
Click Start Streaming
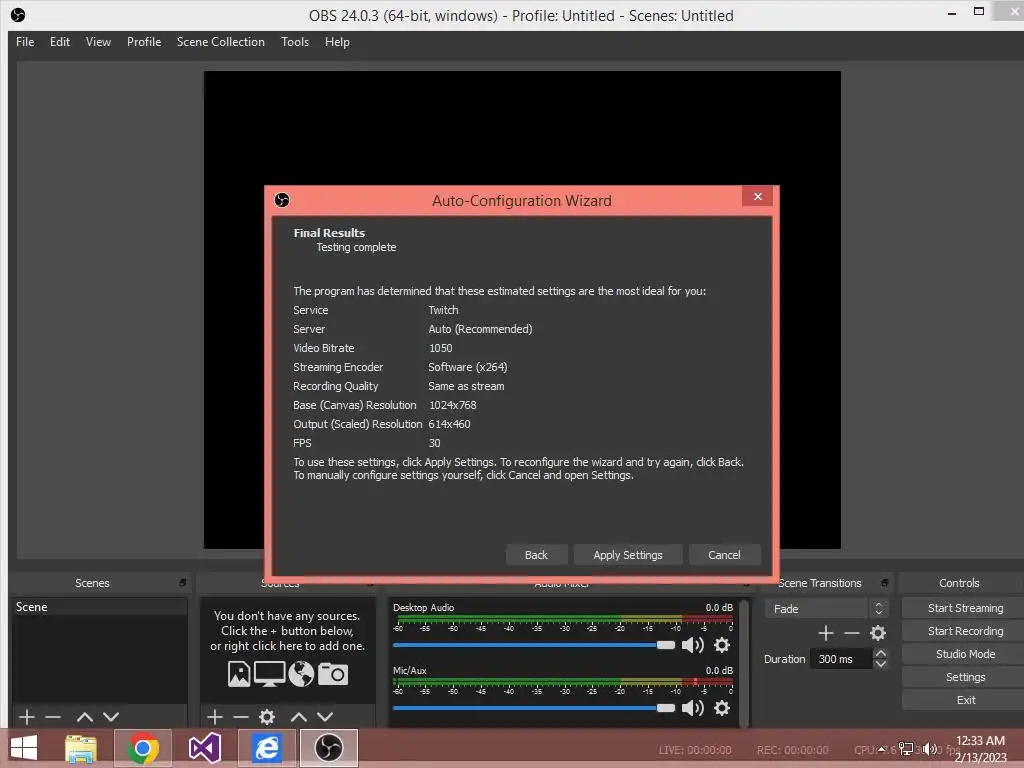pos(965,608)
